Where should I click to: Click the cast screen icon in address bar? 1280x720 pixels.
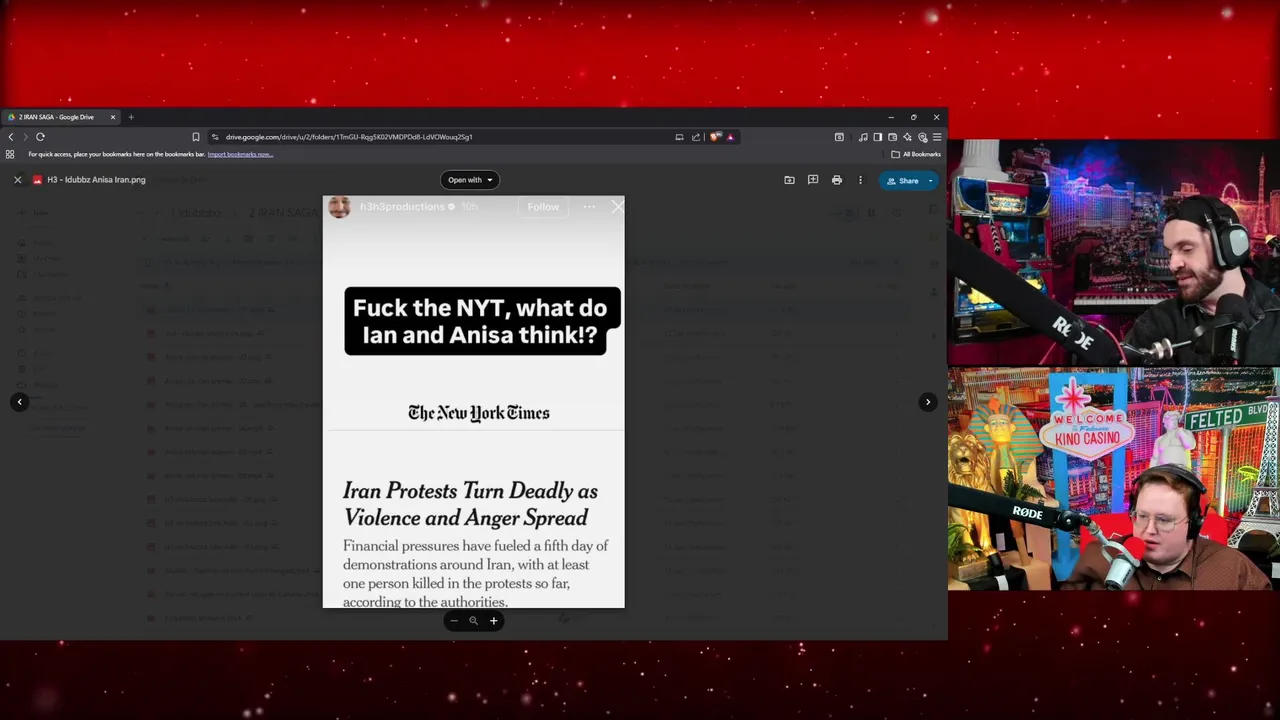click(x=679, y=137)
